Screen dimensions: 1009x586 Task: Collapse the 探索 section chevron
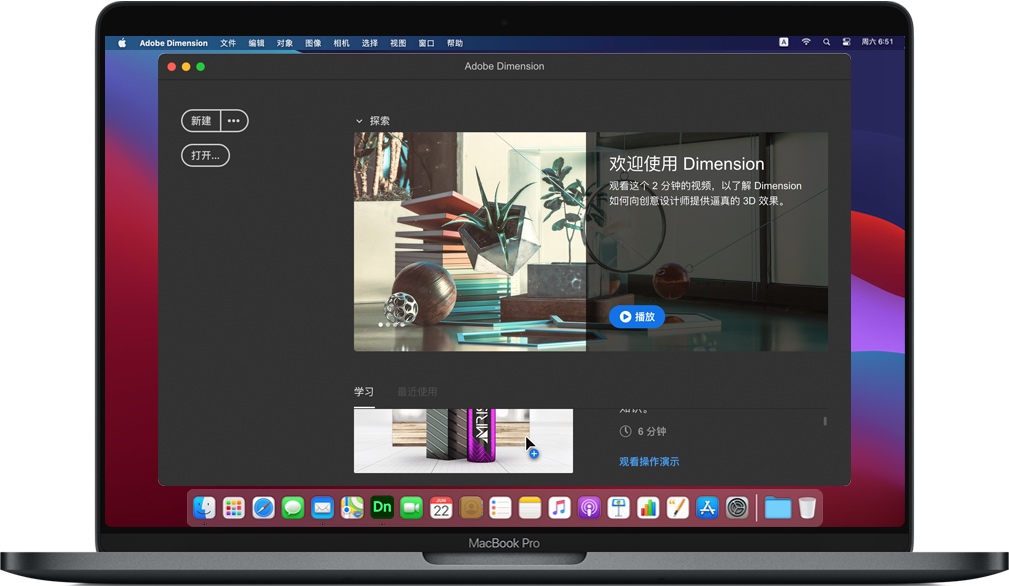point(359,121)
